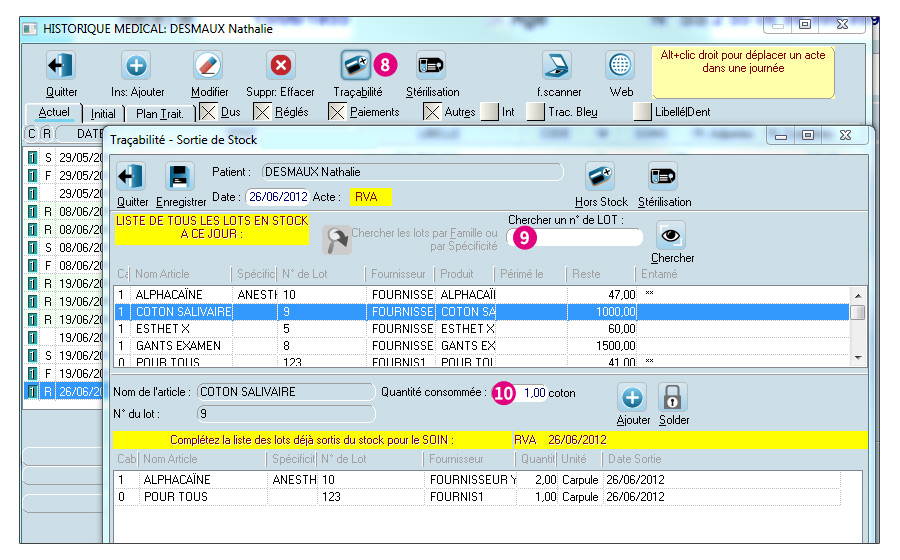Click the Reste value 1500,00 for GANTS EXAMEN

[615, 345]
